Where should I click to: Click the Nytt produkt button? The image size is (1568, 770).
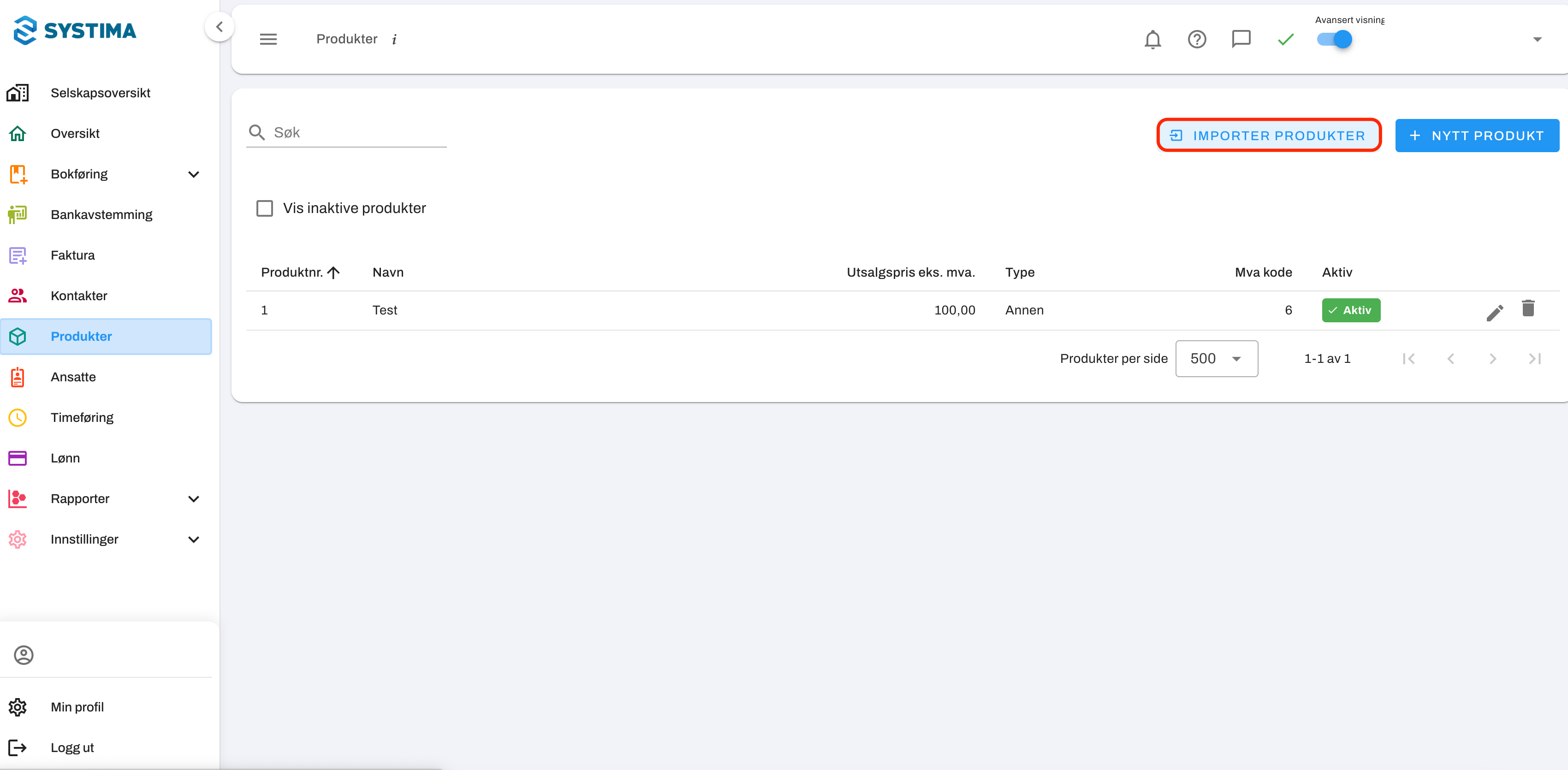[x=1477, y=136]
